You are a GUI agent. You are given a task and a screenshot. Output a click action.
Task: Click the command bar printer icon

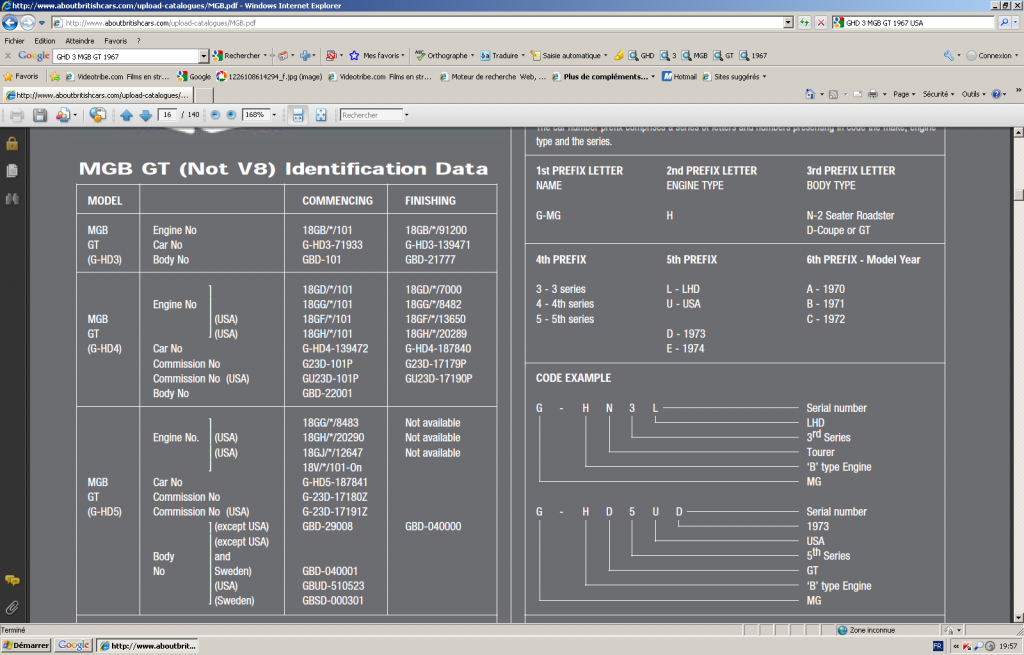pyautogui.click(x=873, y=94)
